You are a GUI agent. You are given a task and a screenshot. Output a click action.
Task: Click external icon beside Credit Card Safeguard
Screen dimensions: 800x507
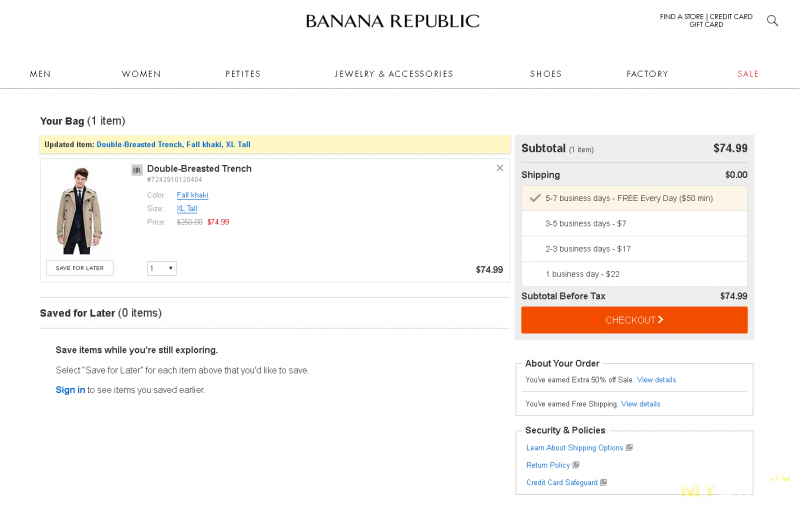click(604, 482)
